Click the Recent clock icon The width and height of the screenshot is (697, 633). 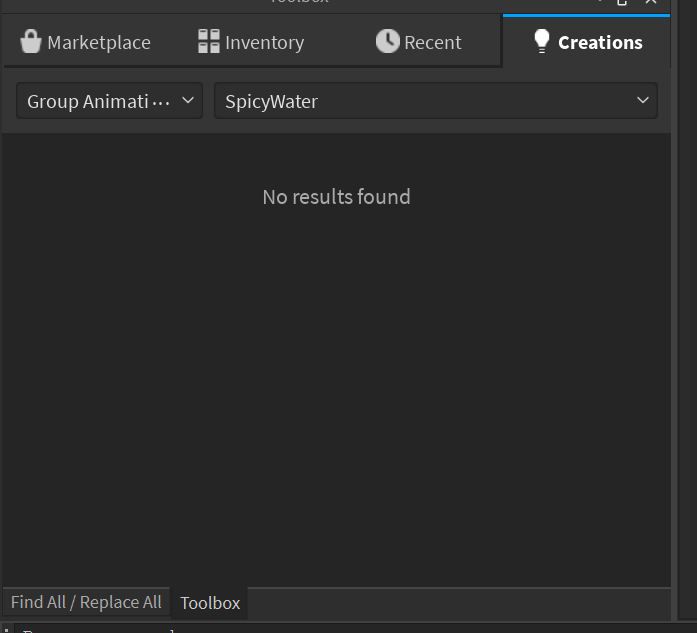point(388,41)
